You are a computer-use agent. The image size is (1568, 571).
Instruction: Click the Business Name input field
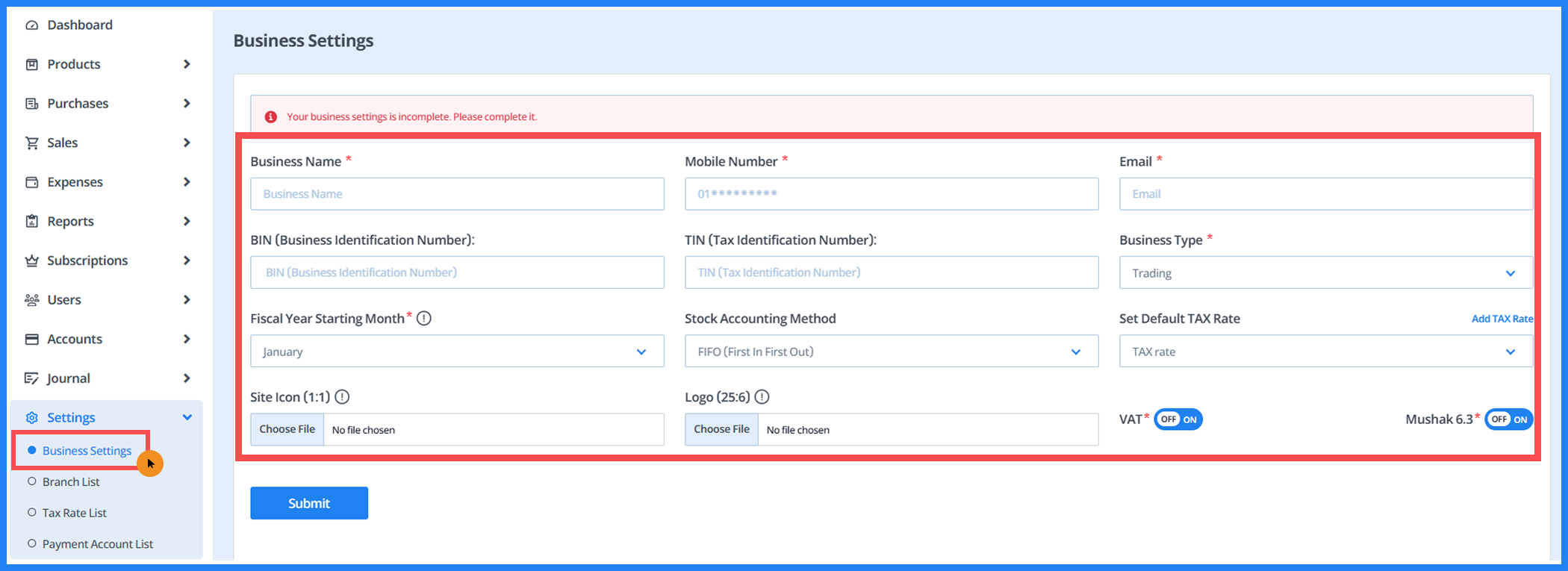457,194
